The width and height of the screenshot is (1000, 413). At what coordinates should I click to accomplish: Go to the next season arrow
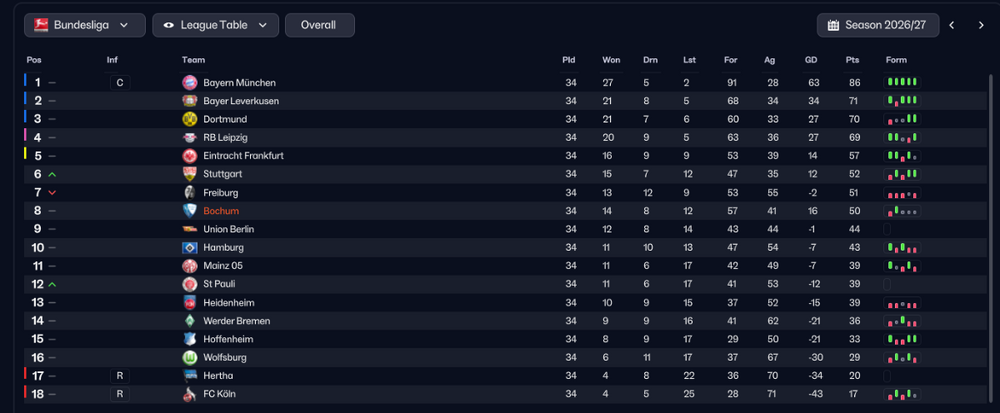tap(981, 25)
